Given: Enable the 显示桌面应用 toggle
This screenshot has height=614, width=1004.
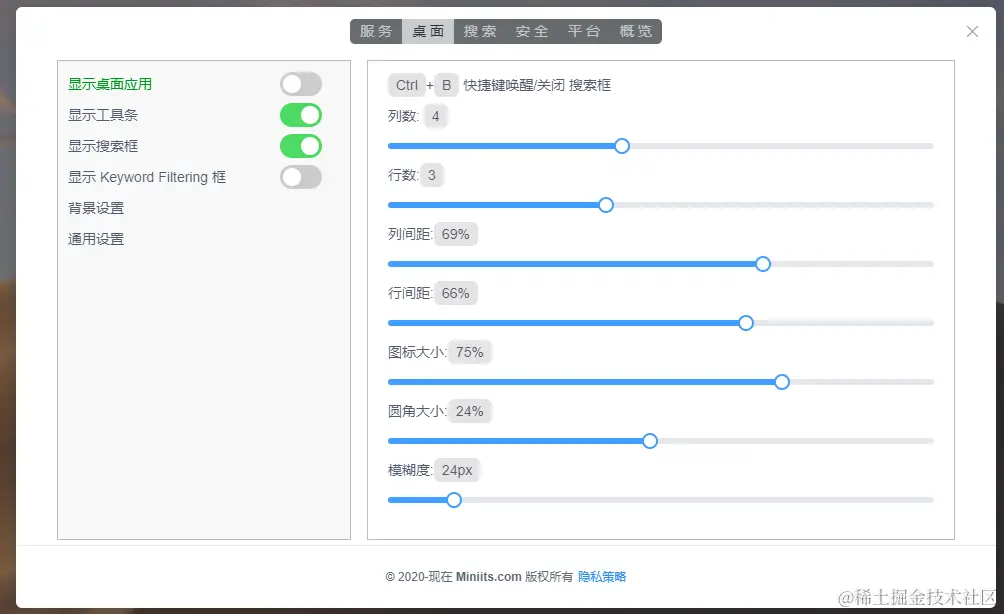Looking at the screenshot, I should tap(300, 83).
